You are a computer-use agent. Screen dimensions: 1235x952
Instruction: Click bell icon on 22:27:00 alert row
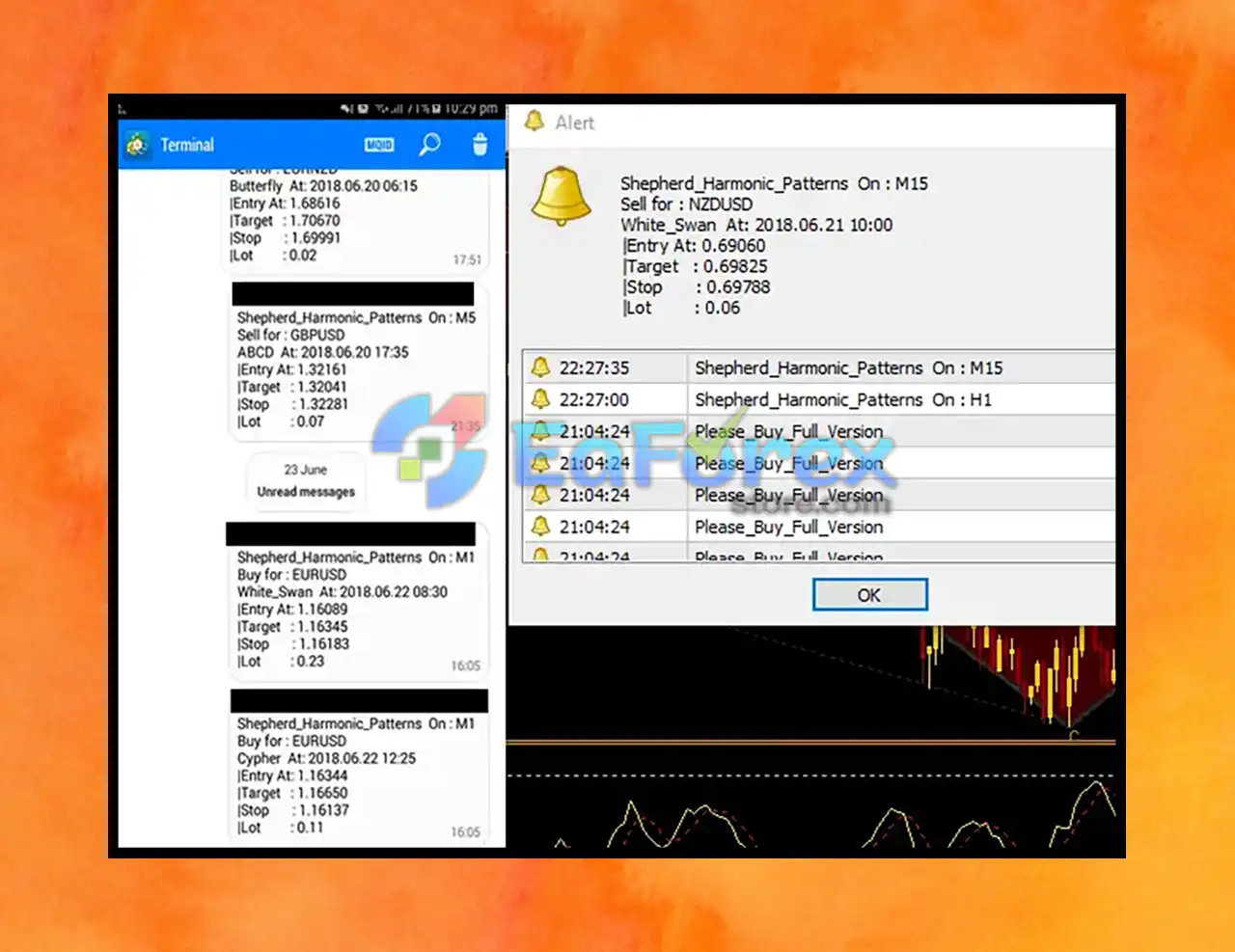pyautogui.click(x=540, y=399)
